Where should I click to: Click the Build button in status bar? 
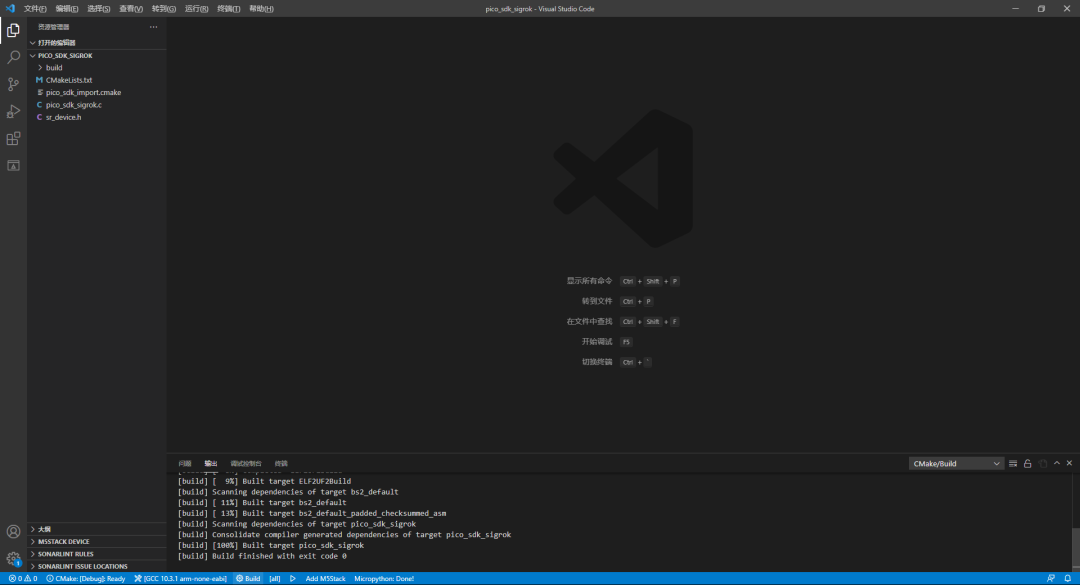point(248,578)
